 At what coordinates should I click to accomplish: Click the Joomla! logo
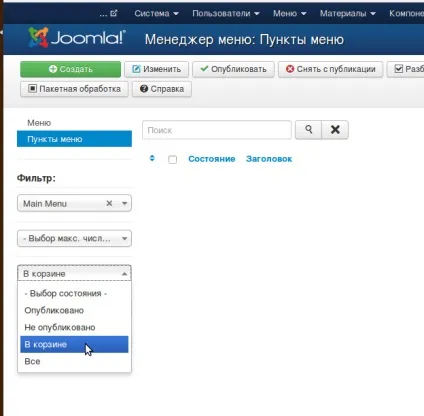77,37
